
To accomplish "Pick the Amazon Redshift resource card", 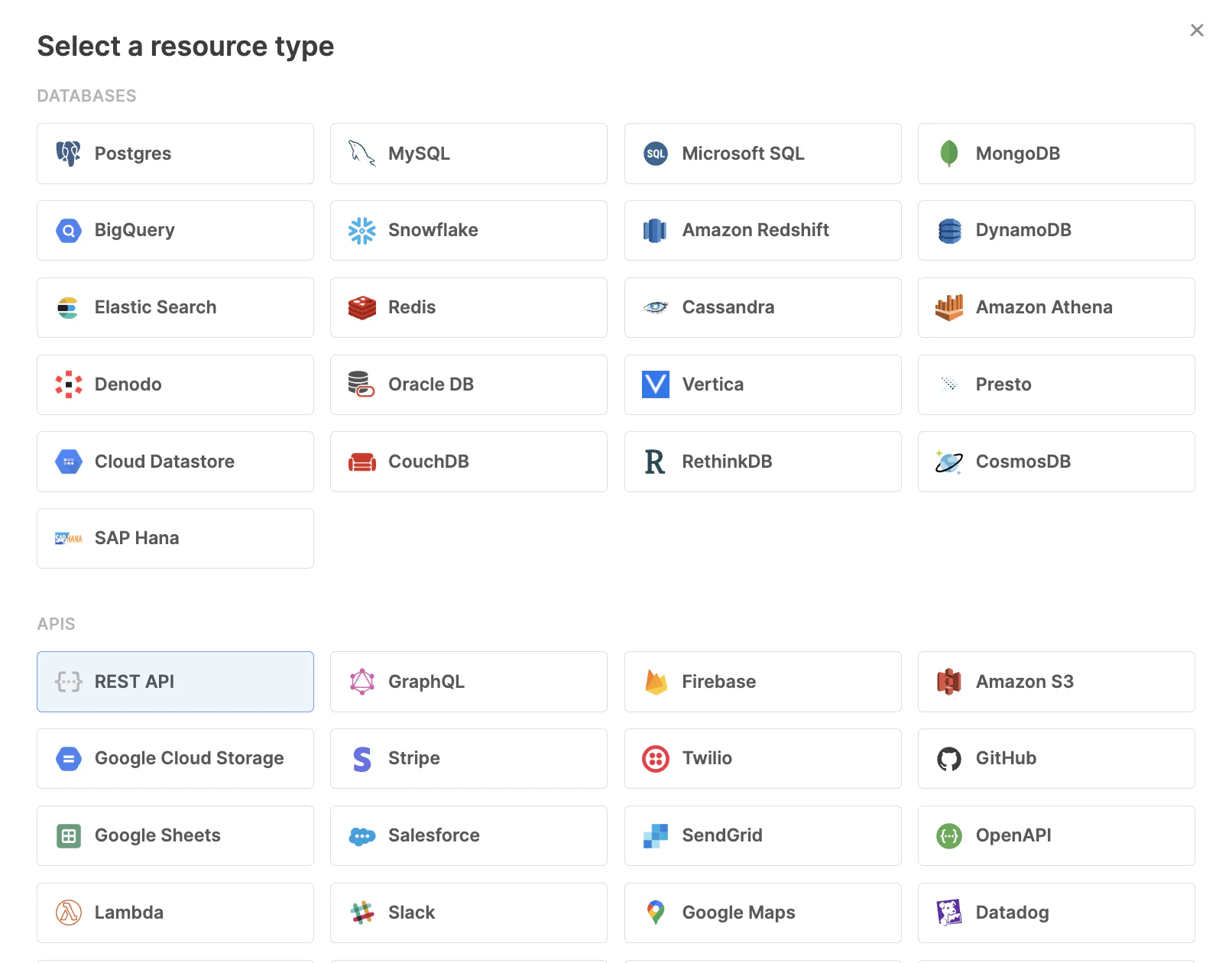I will [x=762, y=231].
